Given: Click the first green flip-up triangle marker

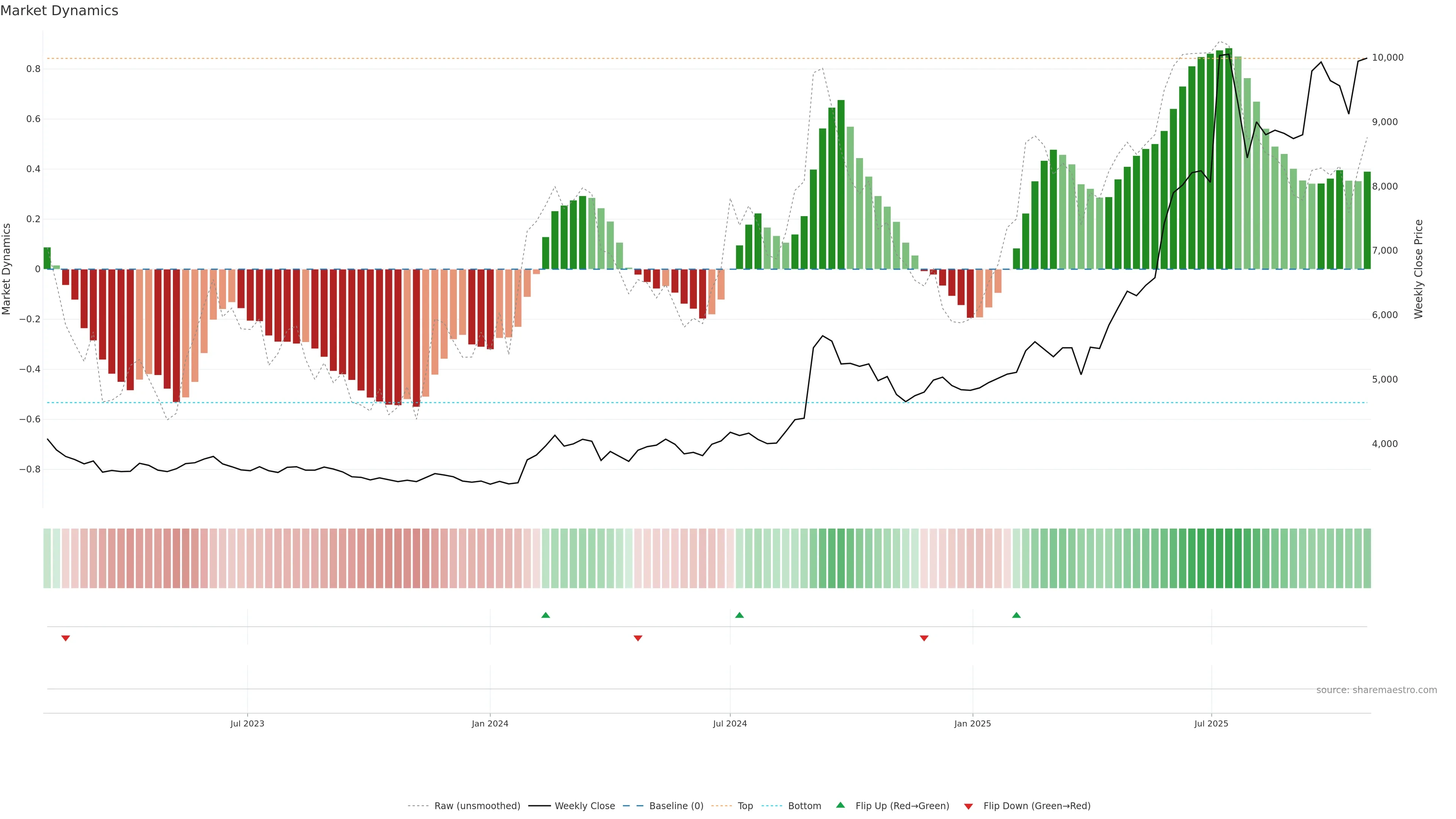Looking at the screenshot, I should [546, 615].
